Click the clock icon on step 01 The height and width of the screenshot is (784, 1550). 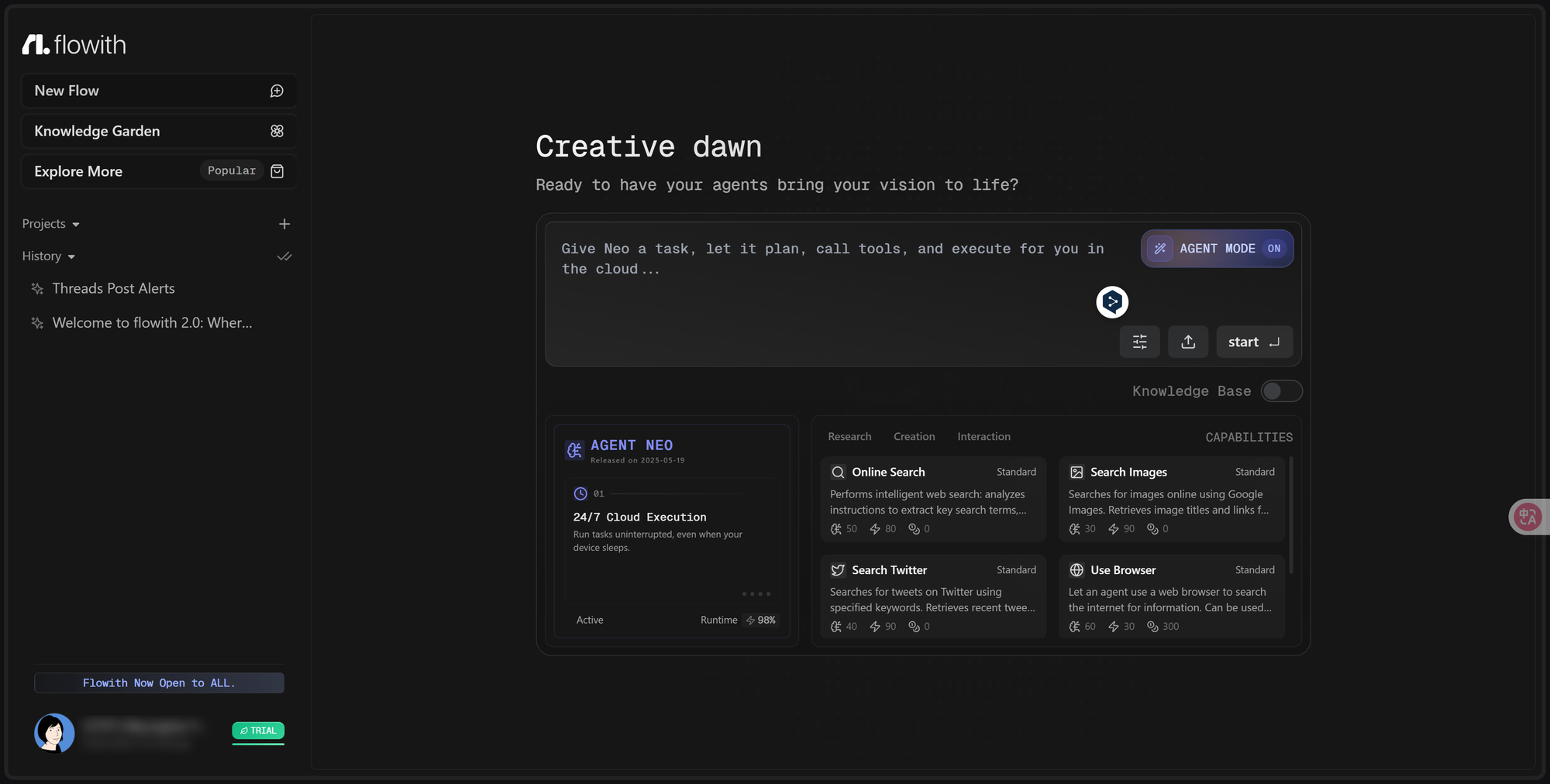[580, 493]
